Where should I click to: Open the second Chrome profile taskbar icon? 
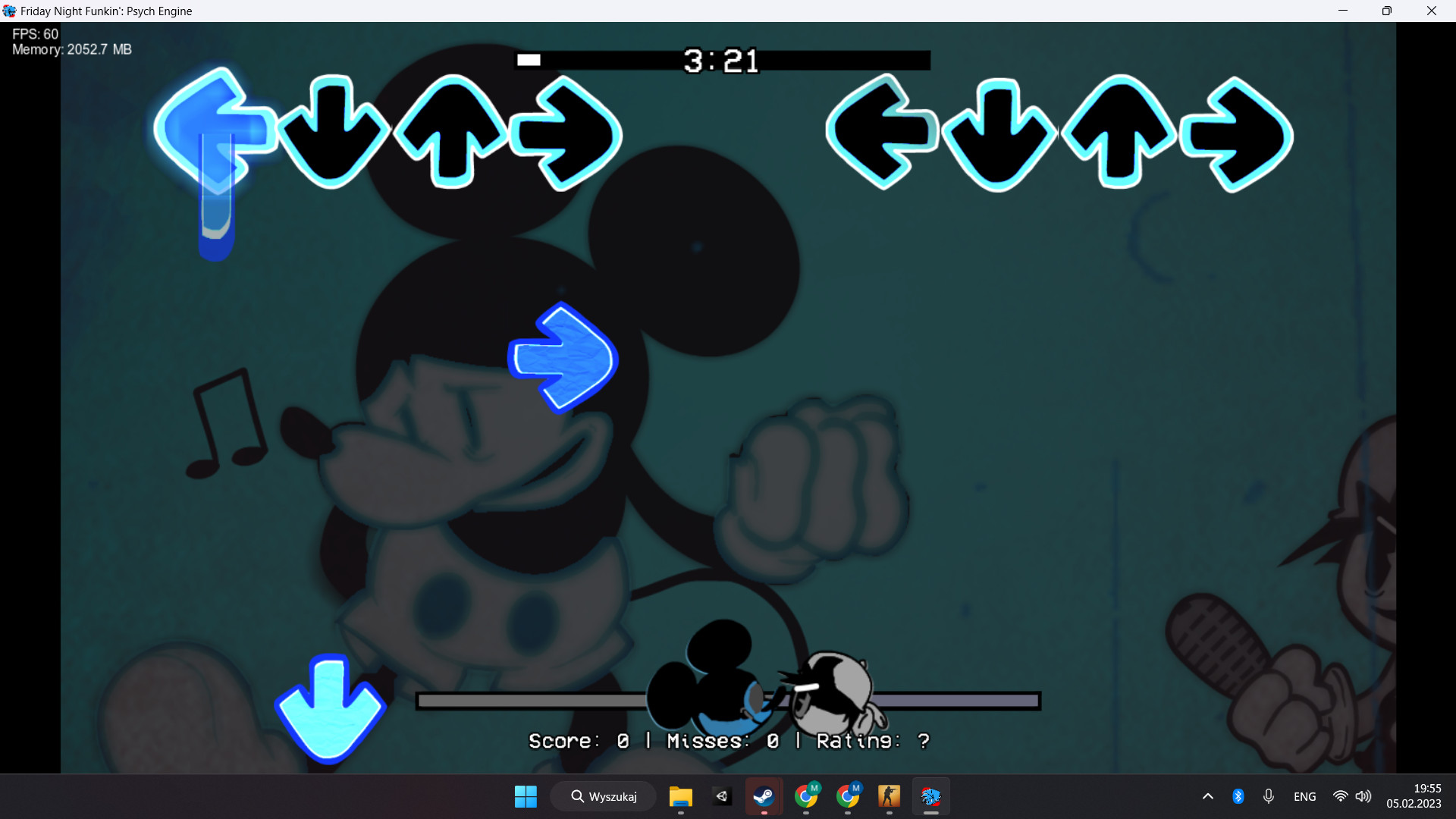click(x=848, y=796)
